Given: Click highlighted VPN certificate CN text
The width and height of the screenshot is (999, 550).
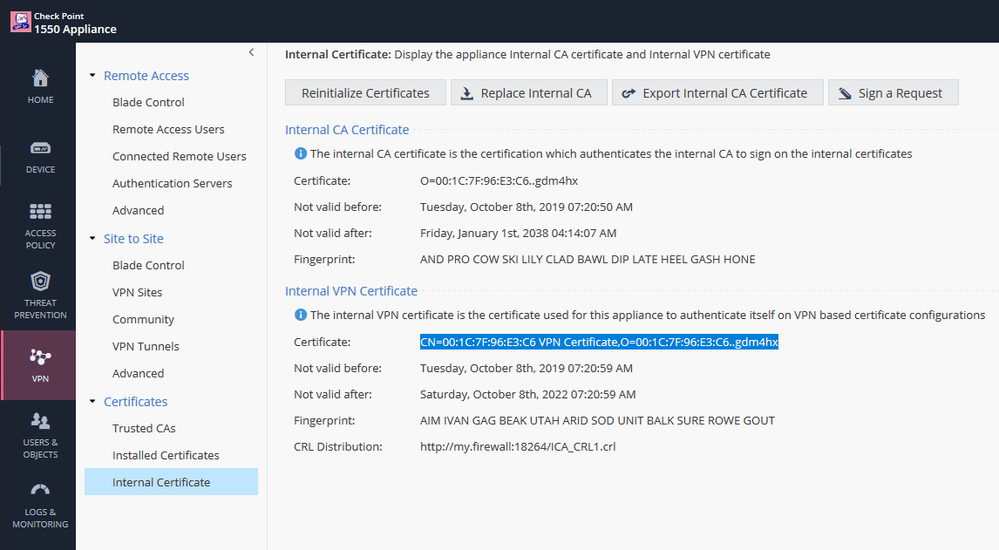Looking at the screenshot, I should point(599,342).
